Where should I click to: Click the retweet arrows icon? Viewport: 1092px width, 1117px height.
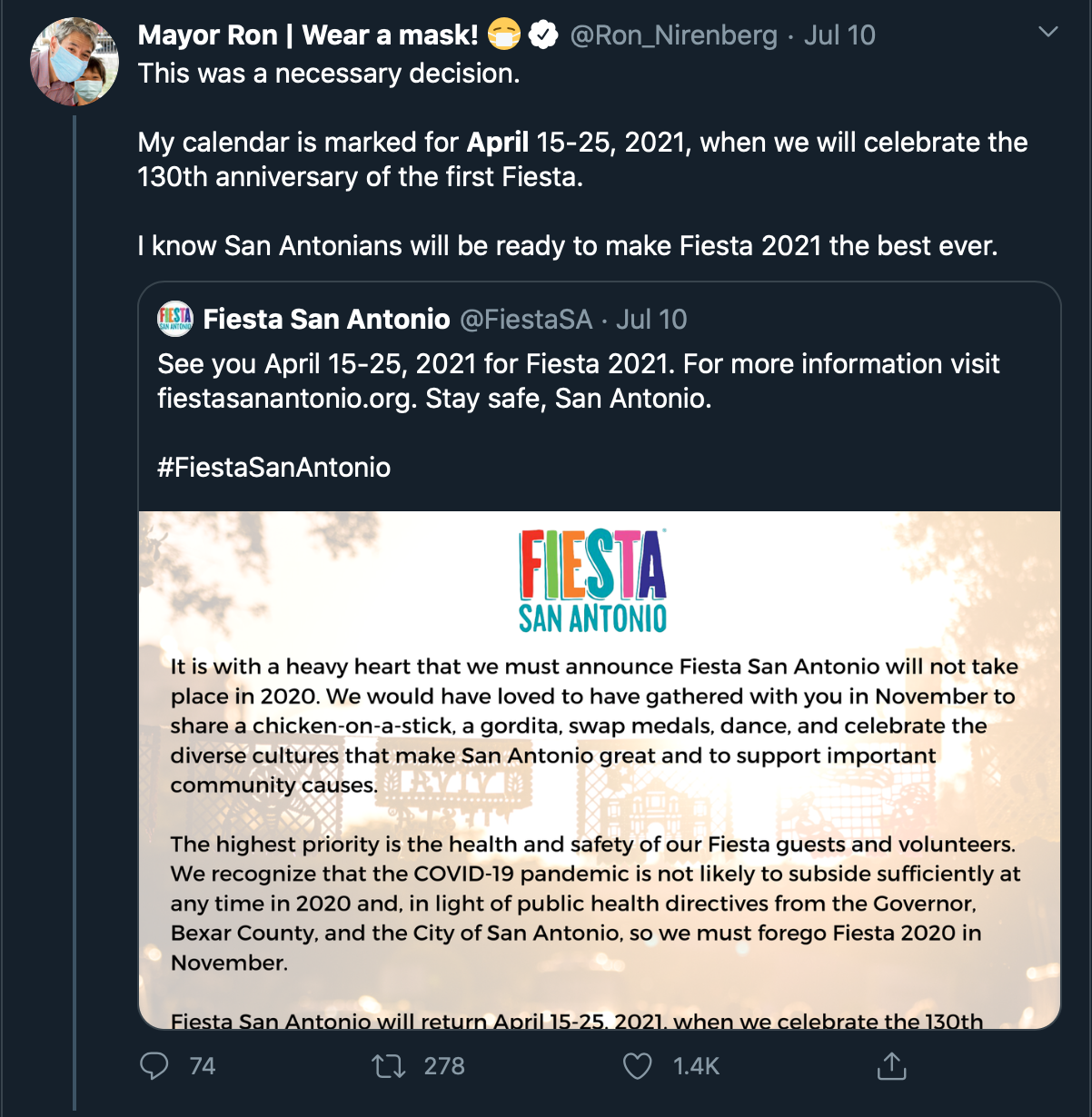pos(389,1065)
